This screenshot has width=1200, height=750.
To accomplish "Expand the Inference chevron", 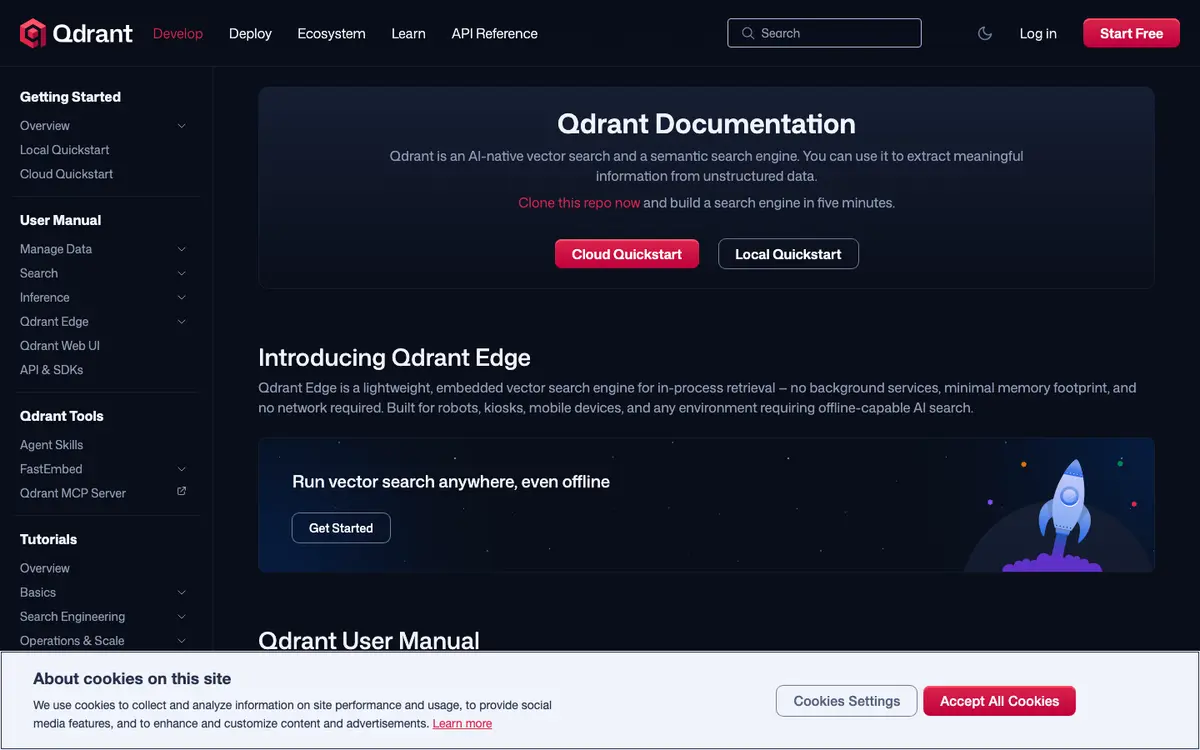I will [181, 297].
